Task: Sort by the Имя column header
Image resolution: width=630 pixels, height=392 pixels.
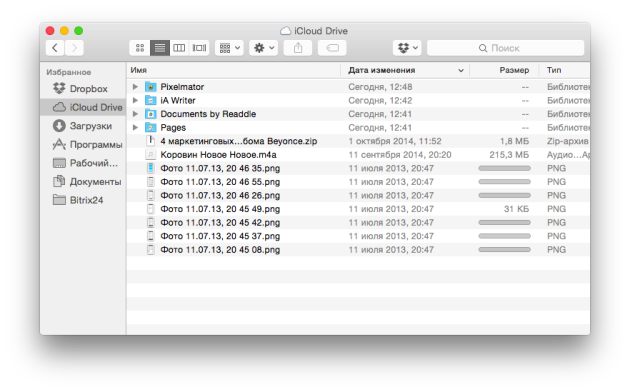Action: [x=234, y=70]
